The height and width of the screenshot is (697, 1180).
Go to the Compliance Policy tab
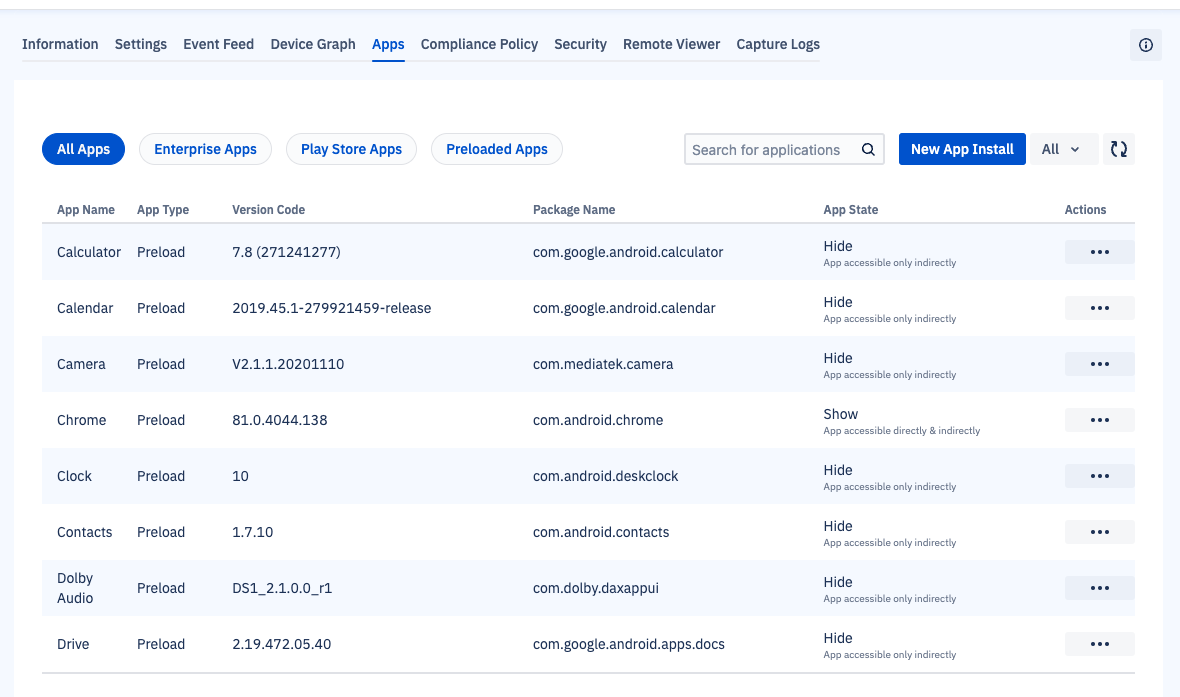pos(479,44)
